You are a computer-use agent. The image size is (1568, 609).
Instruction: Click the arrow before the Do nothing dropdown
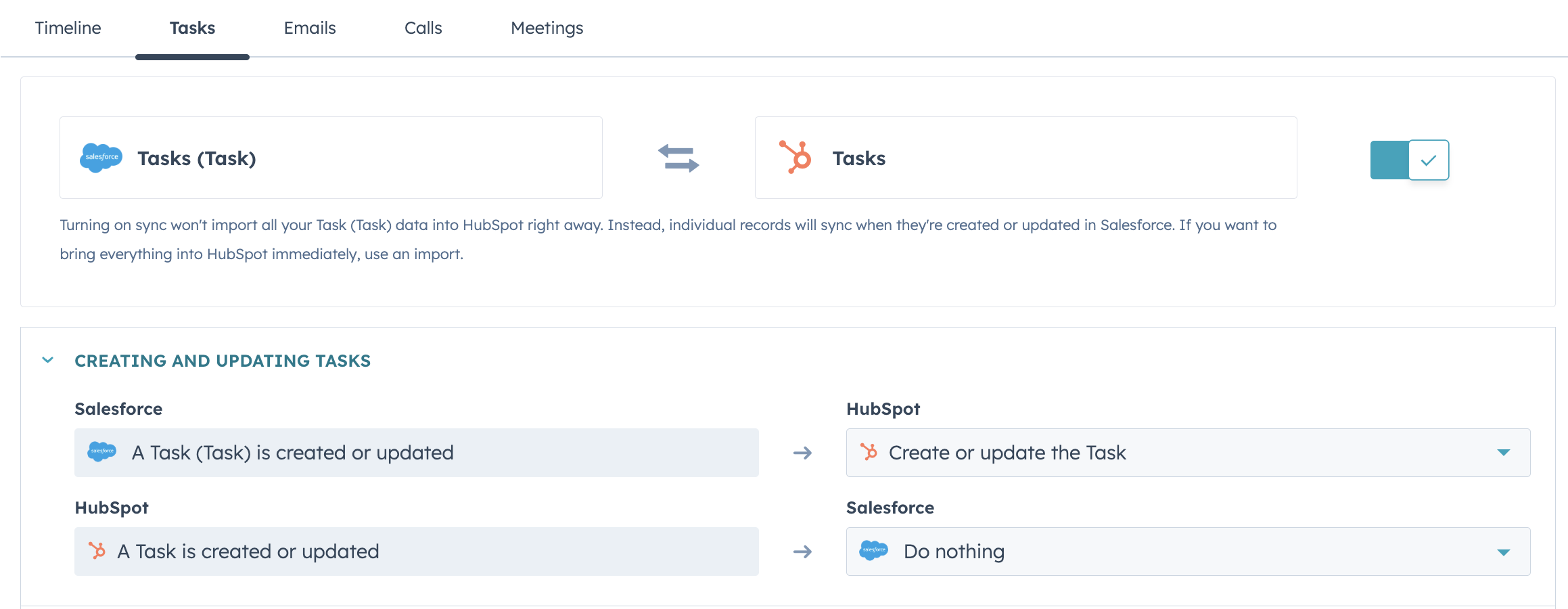[802, 551]
